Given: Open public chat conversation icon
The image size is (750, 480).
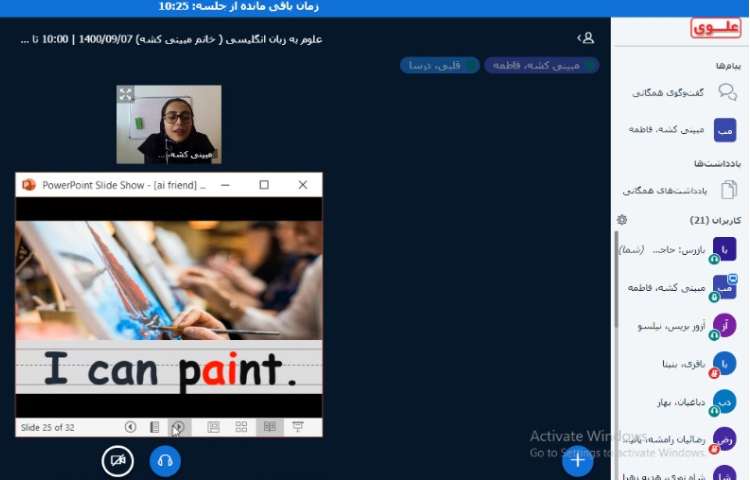Looking at the screenshot, I should 727,92.
